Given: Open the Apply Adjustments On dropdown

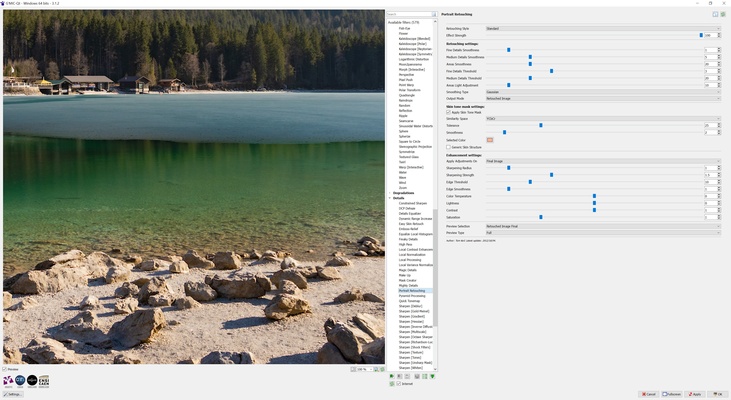Looking at the screenshot, I should tap(603, 161).
